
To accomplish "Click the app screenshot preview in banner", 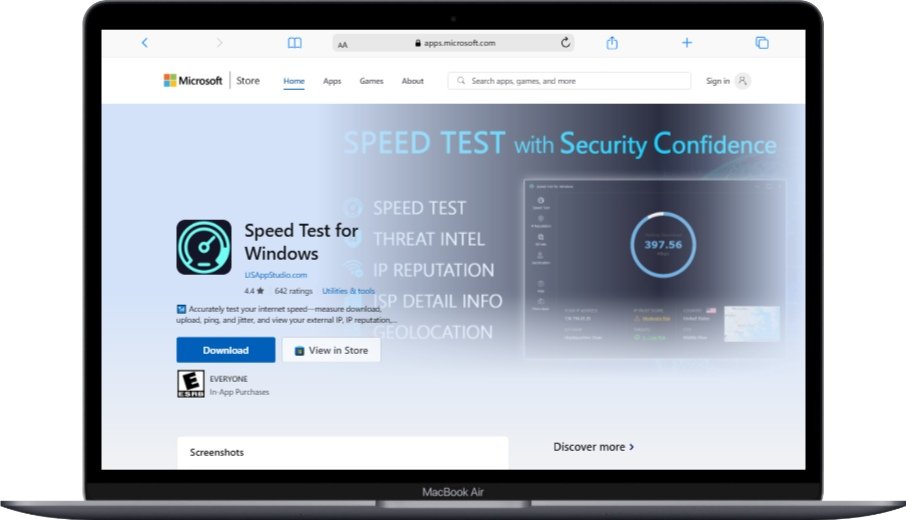I will click(x=655, y=269).
